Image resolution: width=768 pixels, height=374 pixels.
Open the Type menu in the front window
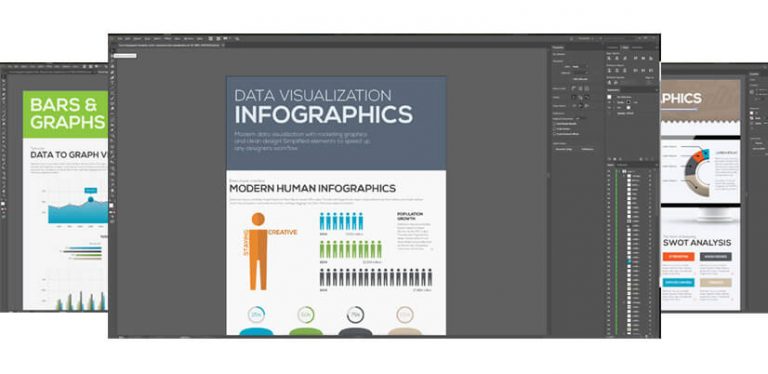[147, 39]
